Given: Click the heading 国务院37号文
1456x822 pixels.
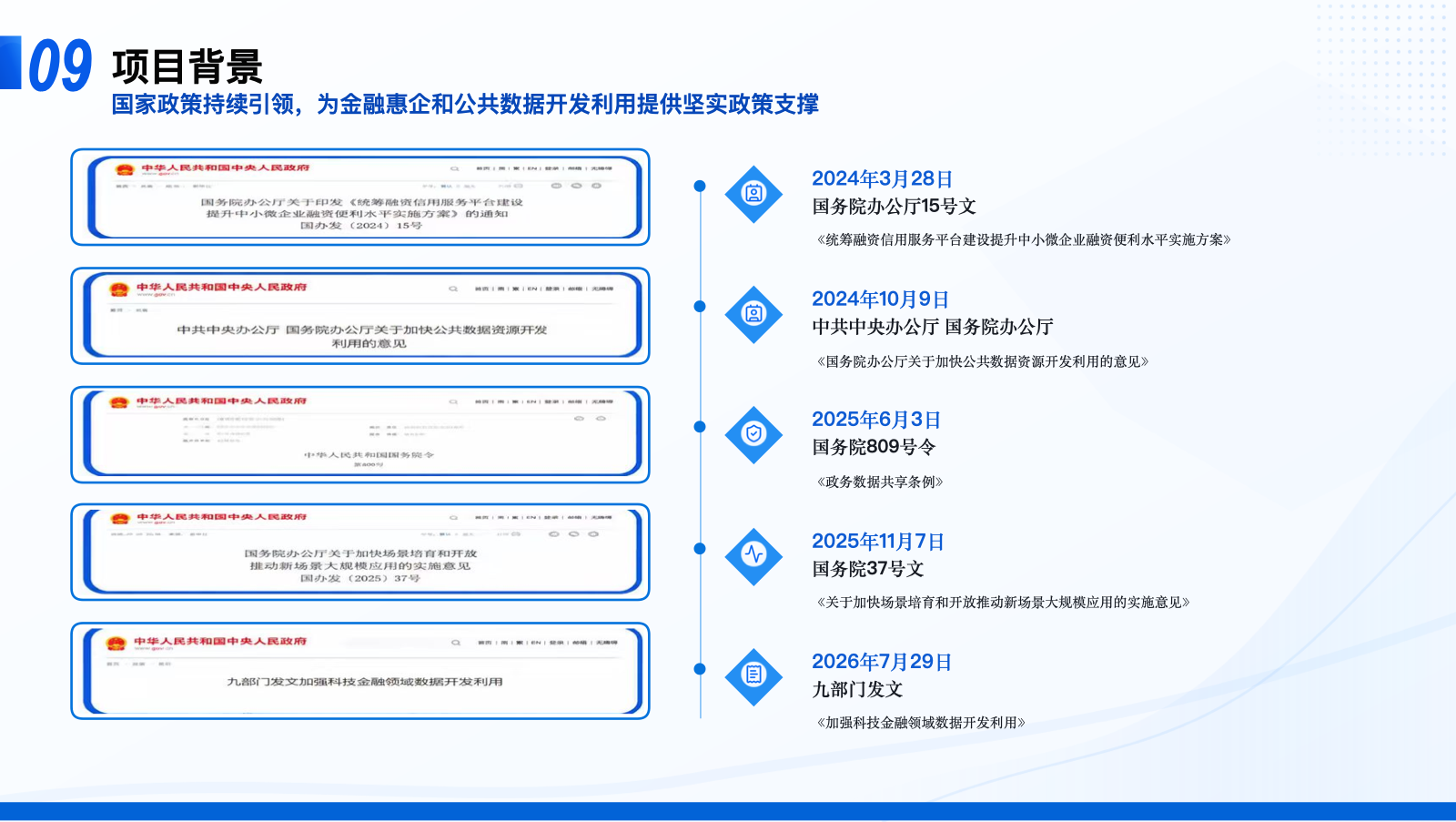Looking at the screenshot, I should (868, 568).
